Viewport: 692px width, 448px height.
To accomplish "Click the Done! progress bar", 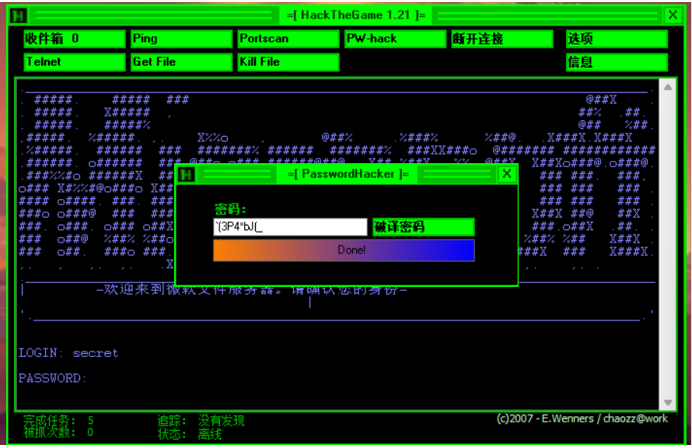I will 344,250.
